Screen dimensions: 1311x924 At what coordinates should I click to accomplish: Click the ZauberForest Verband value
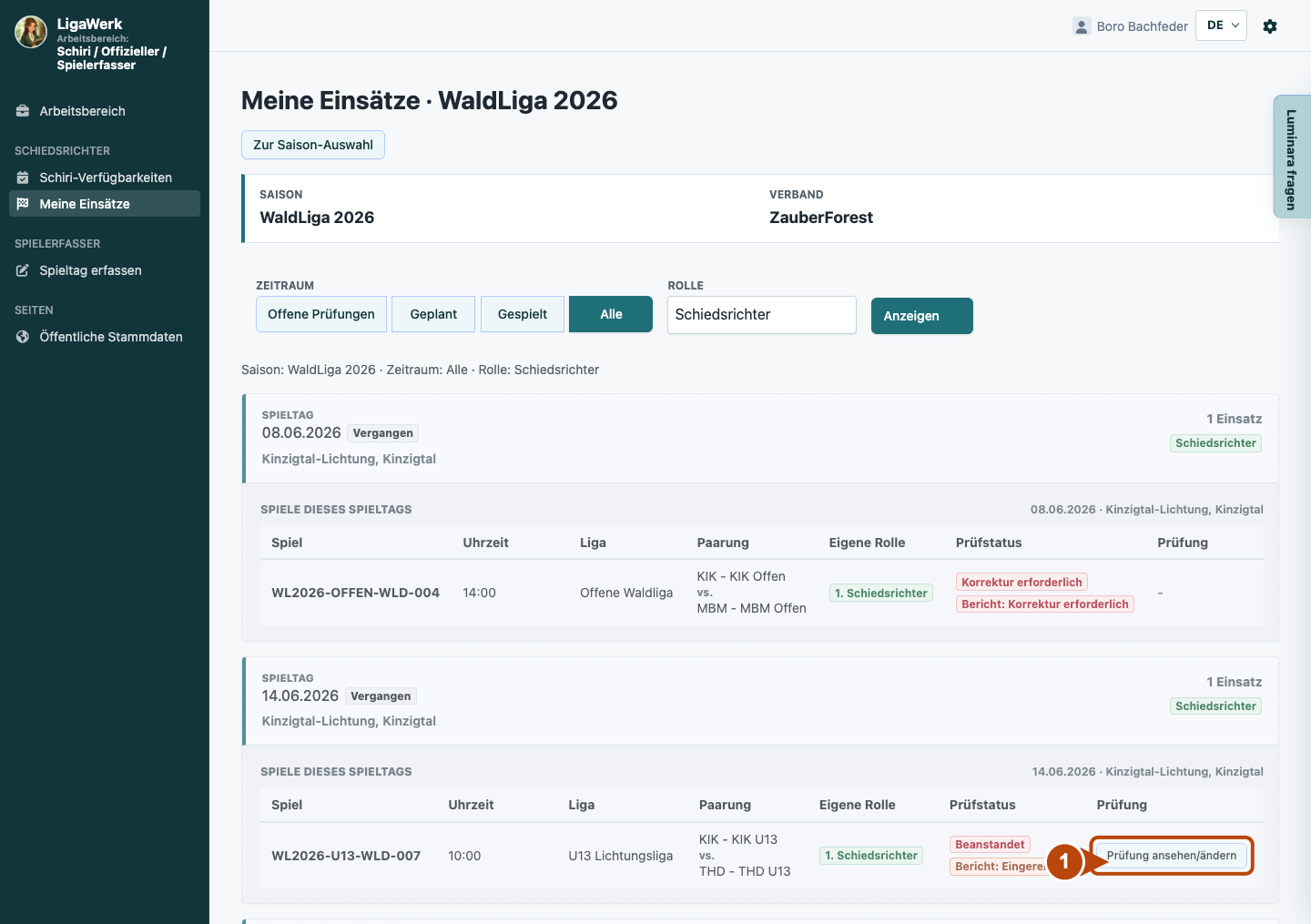pos(821,218)
